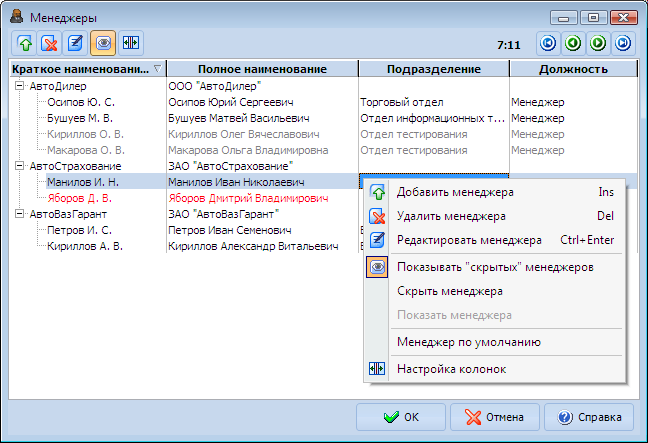Viewport: 648px width, 443px height.
Task: Toggle 'Показывать "скрытых" менеджеров' in context menu
Action: pos(495,267)
